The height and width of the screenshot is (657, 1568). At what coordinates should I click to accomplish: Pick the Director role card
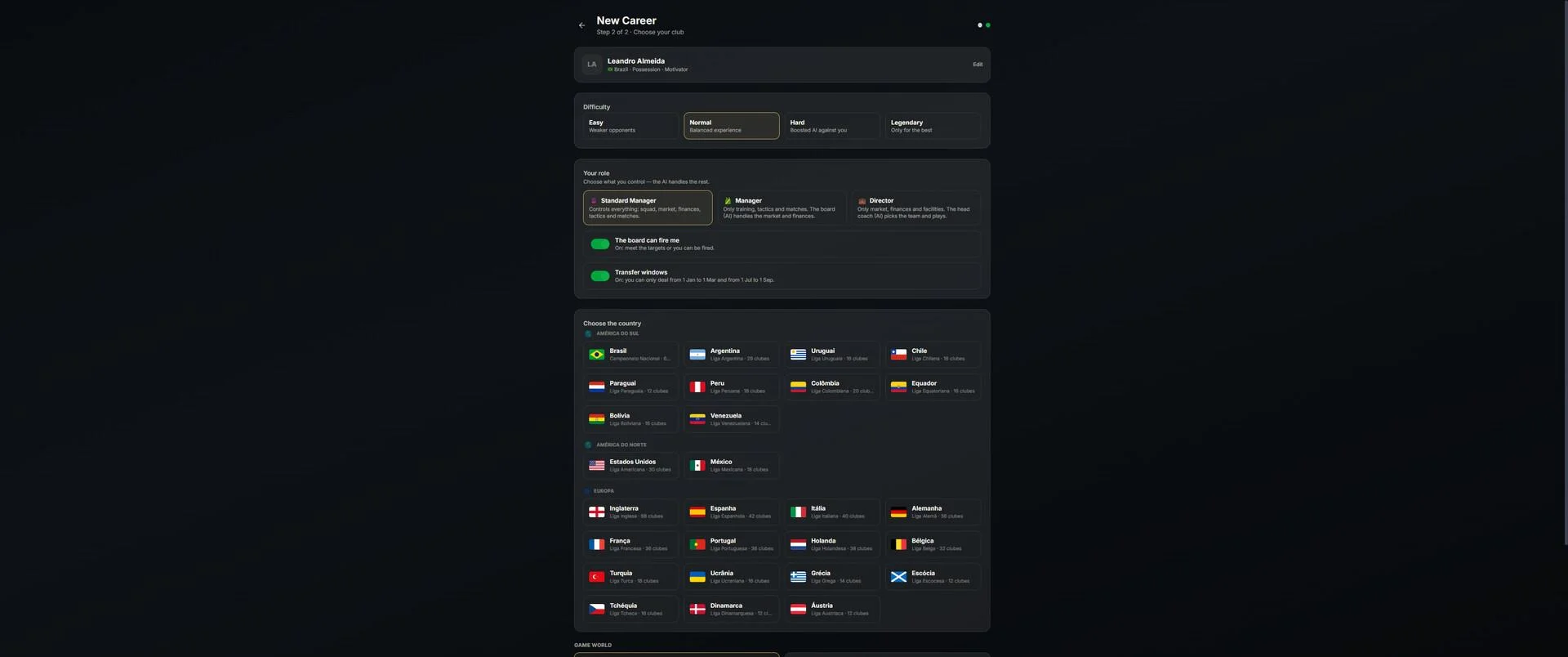coord(916,208)
